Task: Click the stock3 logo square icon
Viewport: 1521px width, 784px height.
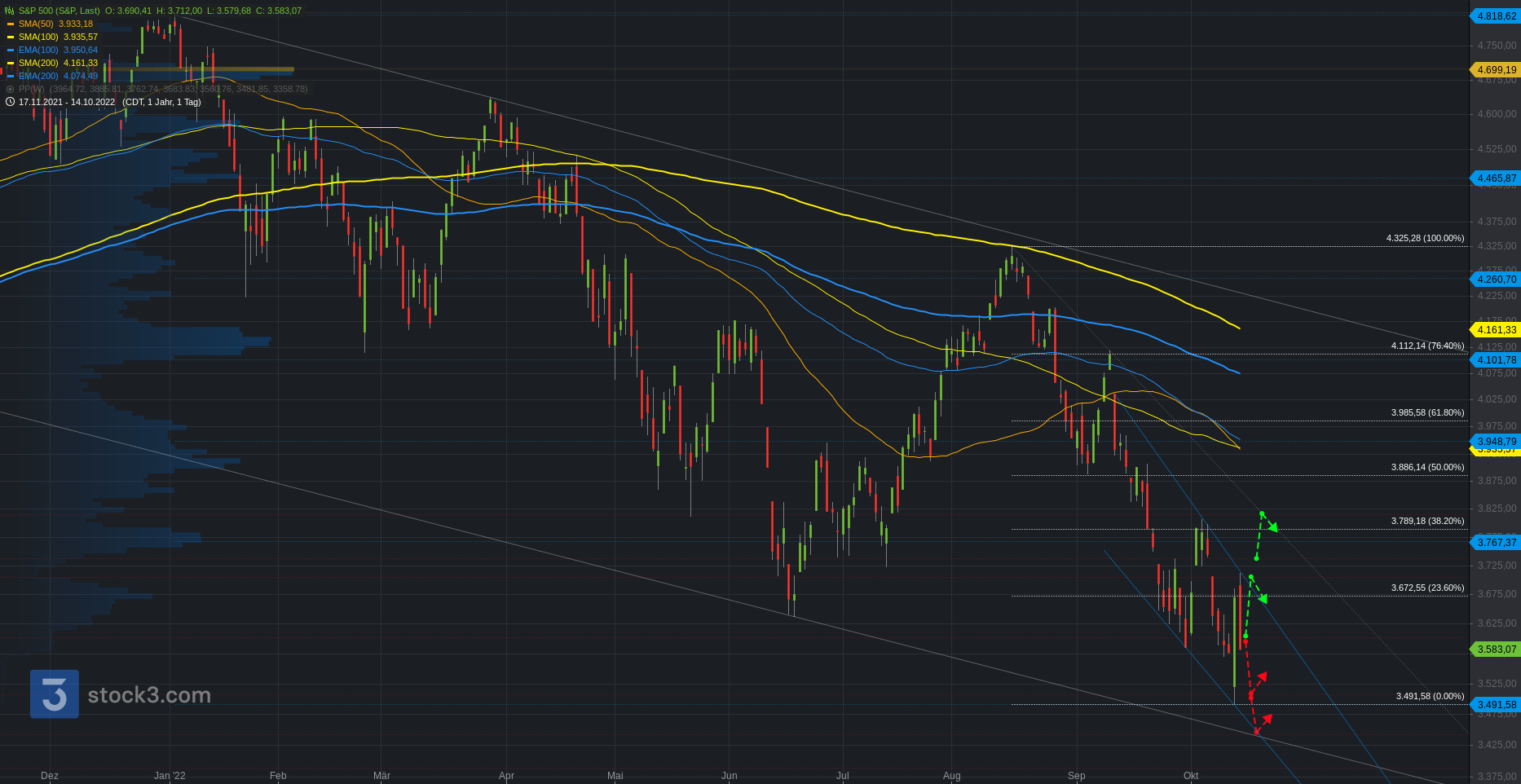Action: pos(55,694)
